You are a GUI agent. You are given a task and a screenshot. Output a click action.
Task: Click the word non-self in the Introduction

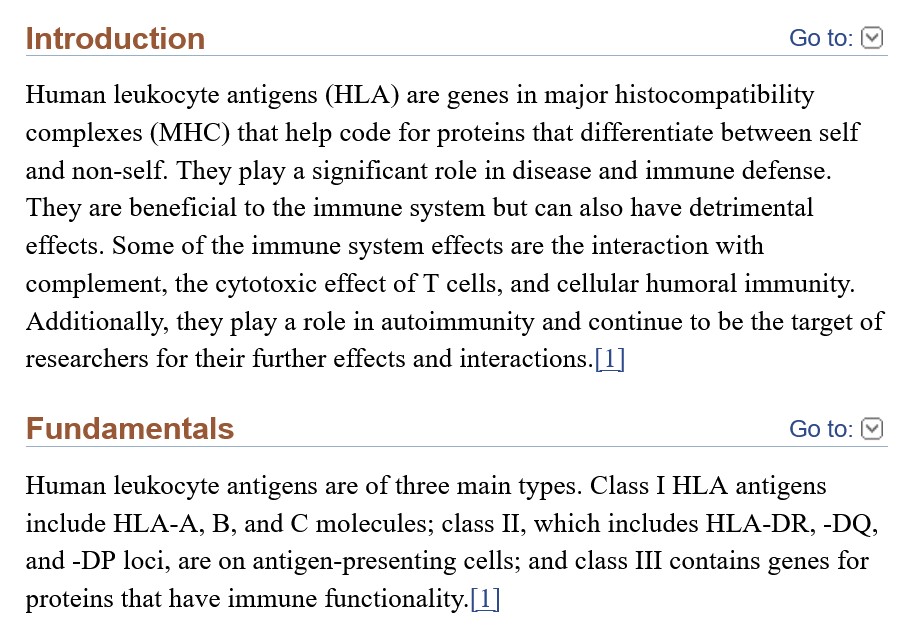point(118,171)
